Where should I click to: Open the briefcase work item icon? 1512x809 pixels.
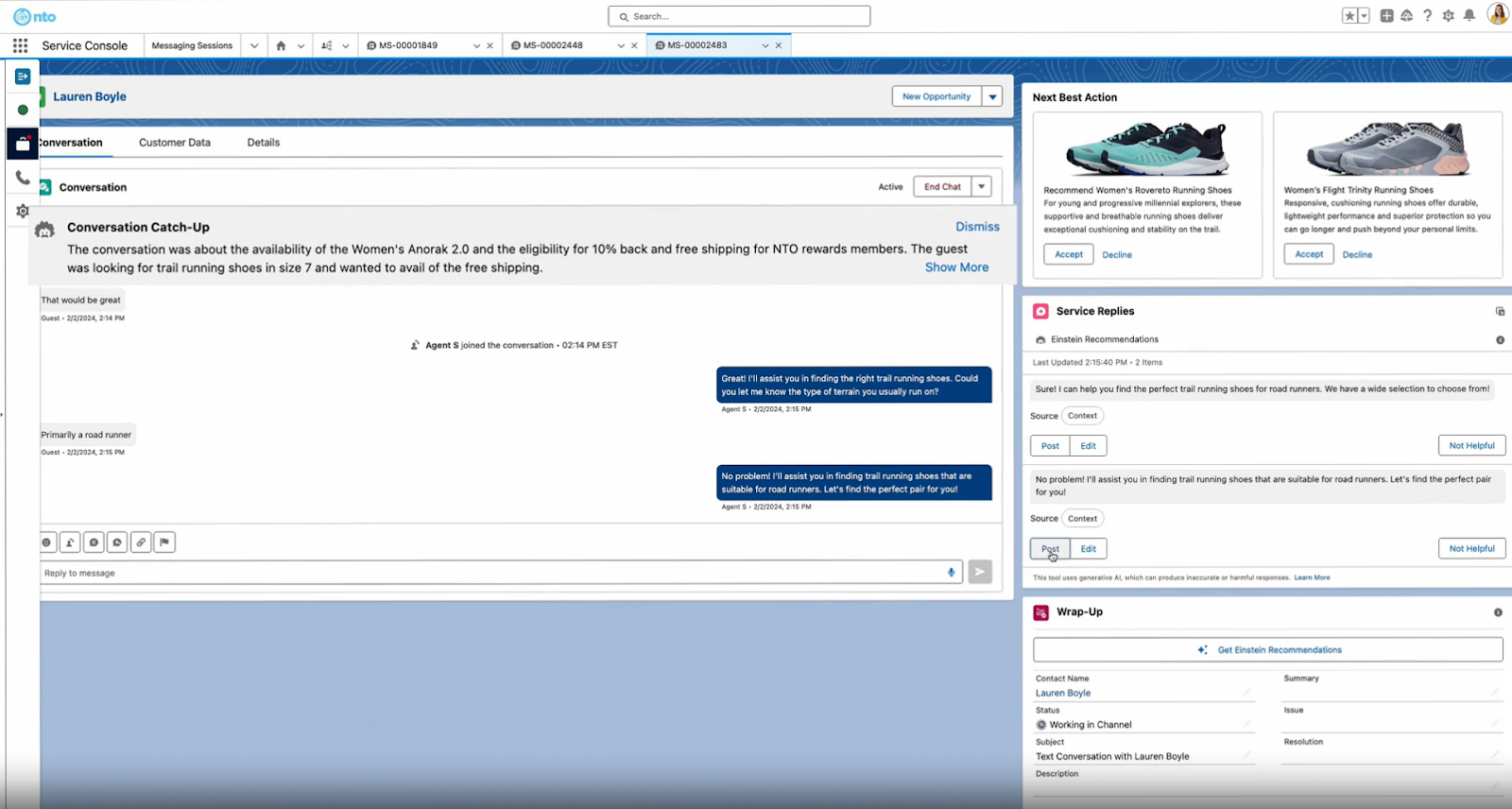(x=23, y=144)
